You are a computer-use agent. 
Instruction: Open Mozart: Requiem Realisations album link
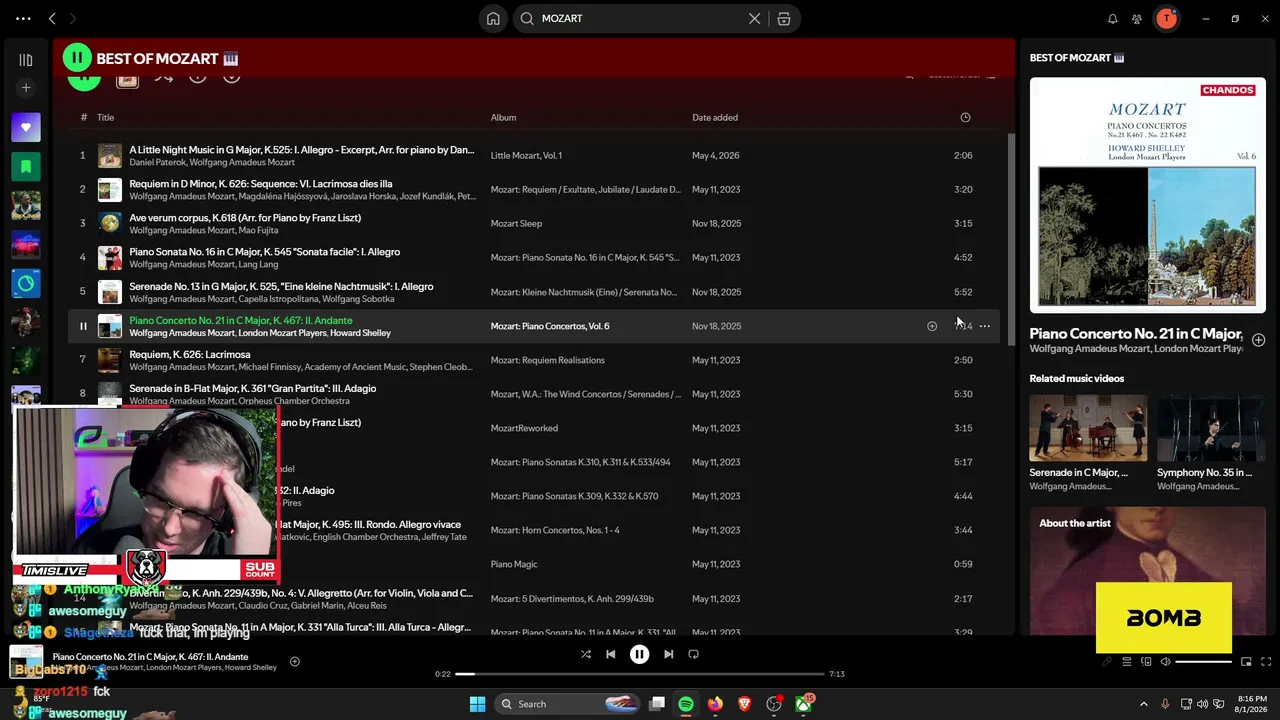click(548, 360)
